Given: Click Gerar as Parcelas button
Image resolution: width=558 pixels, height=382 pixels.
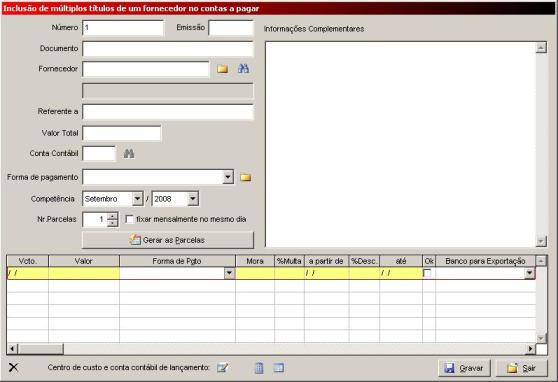Looking at the screenshot, I should tap(168, 240).
